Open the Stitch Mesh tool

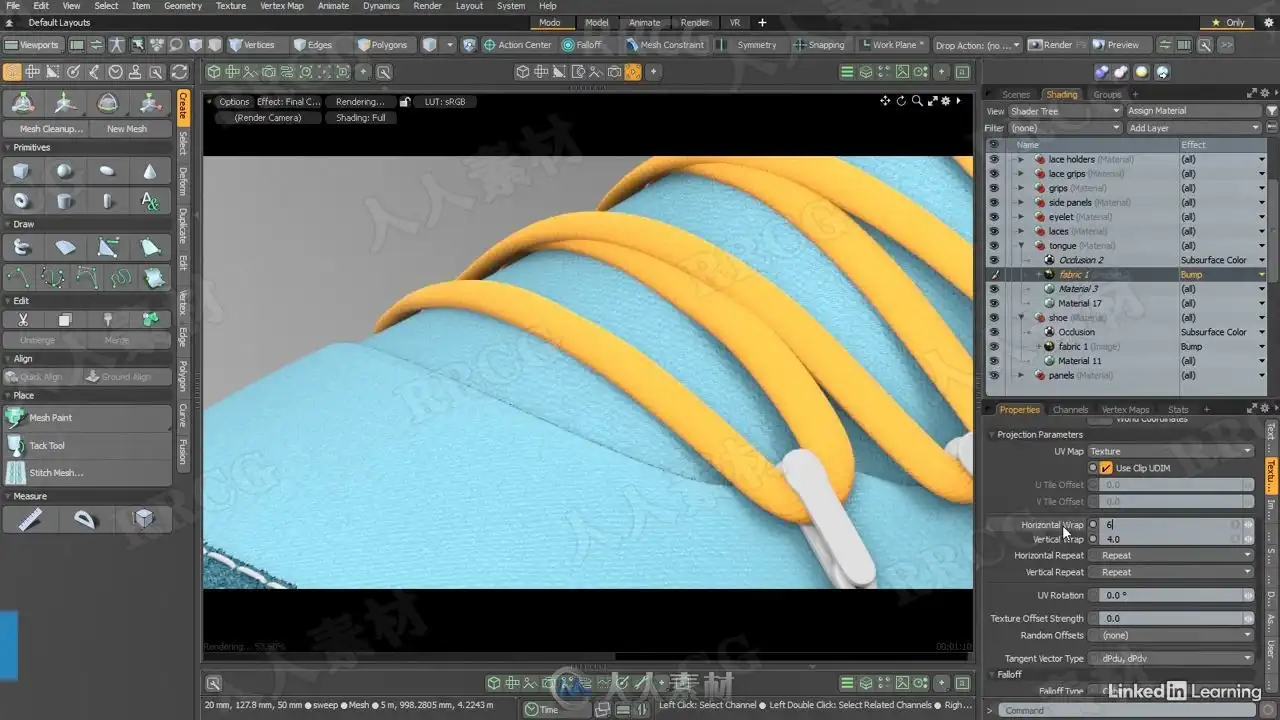88,473
